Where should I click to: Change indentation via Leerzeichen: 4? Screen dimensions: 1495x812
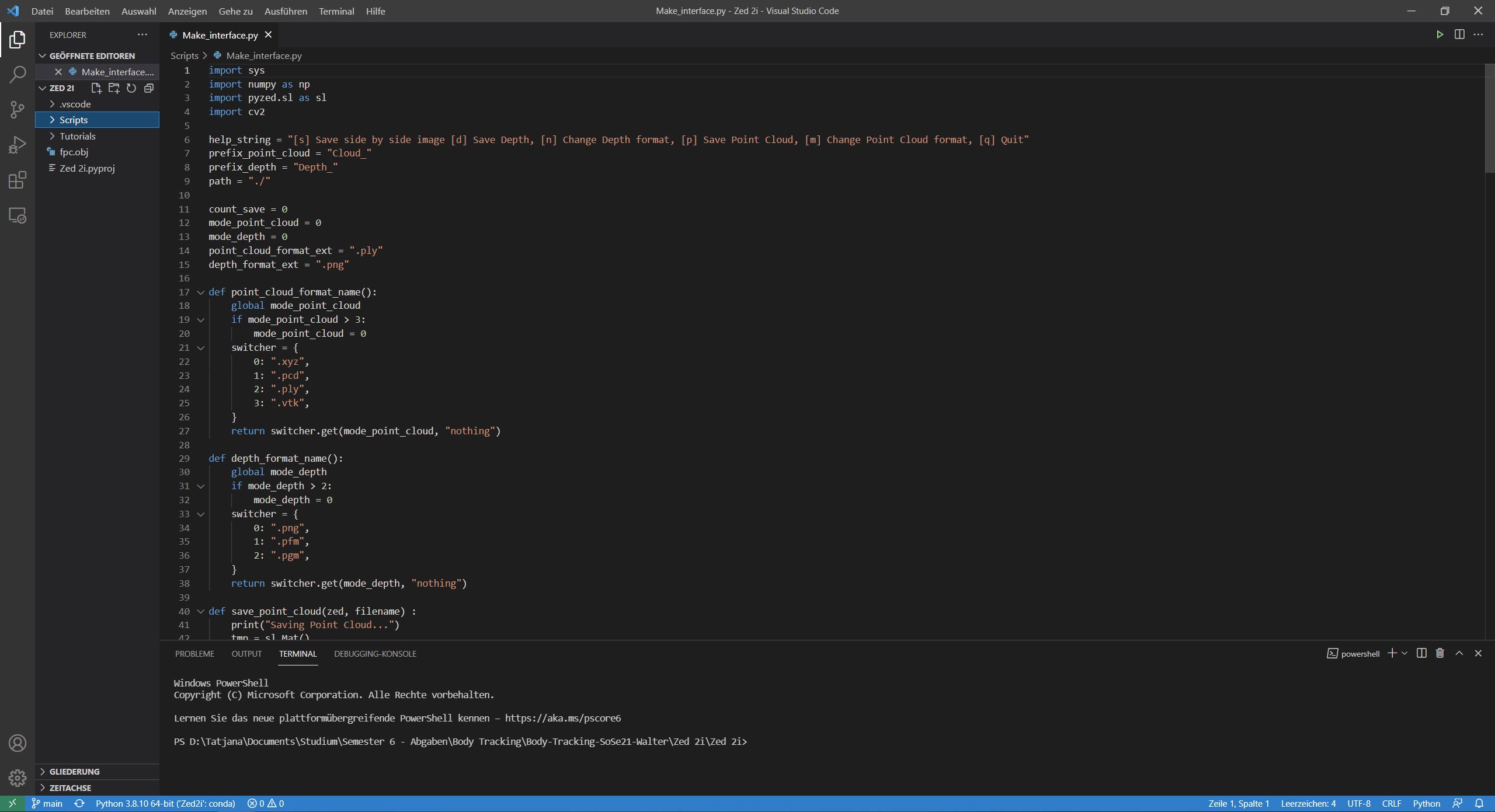point(1308,803)
